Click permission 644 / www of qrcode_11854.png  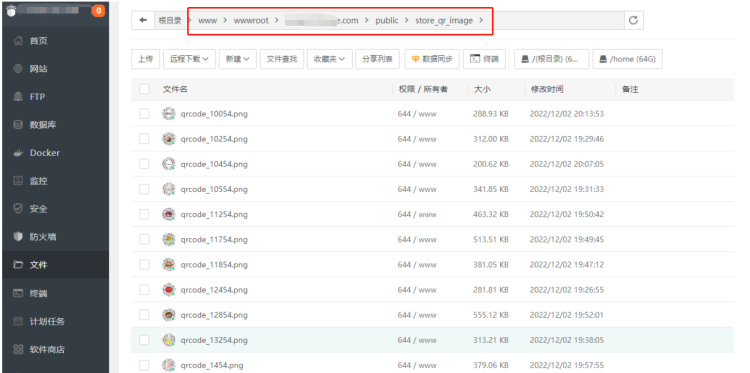point(417,264)
